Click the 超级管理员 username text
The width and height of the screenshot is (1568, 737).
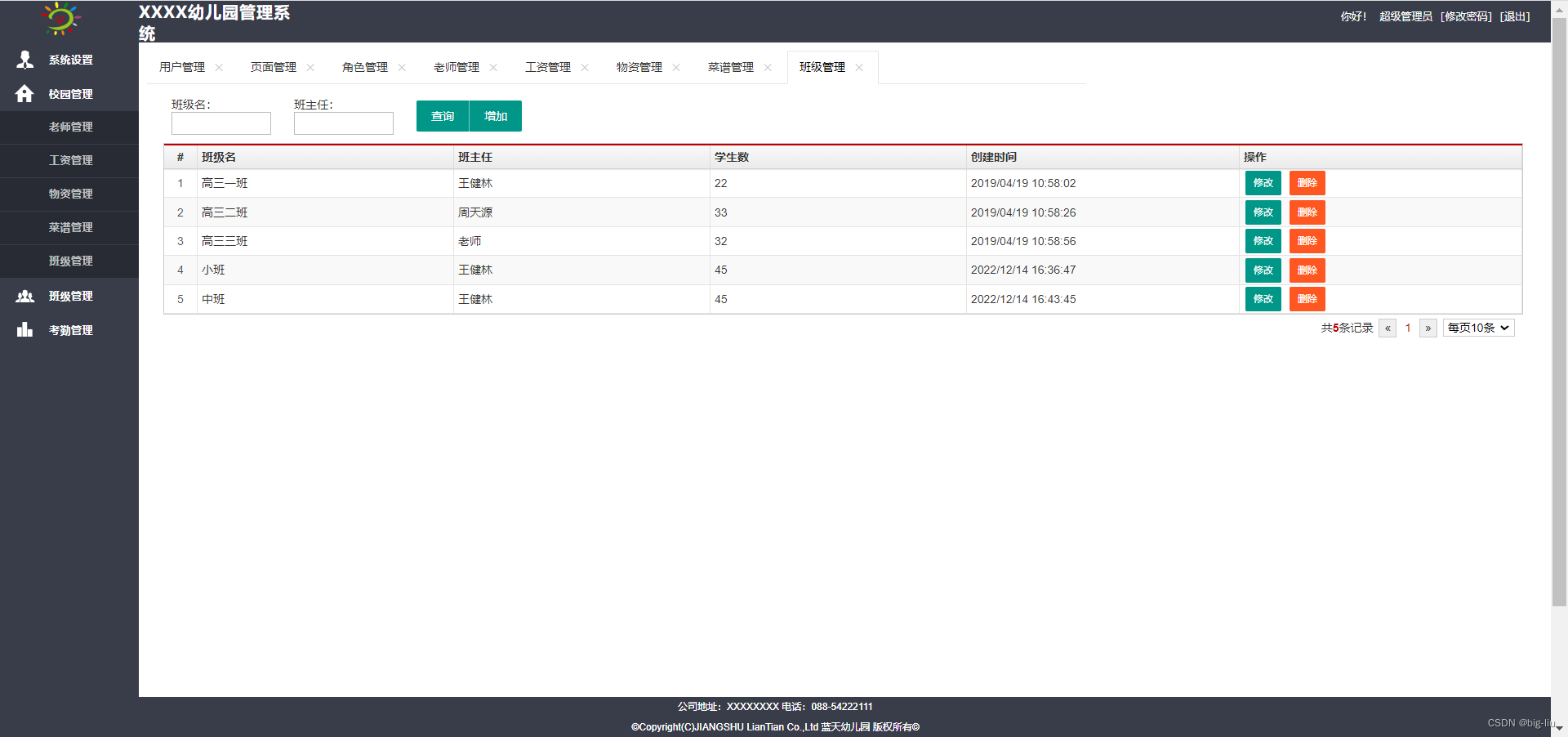point(1405,16)
